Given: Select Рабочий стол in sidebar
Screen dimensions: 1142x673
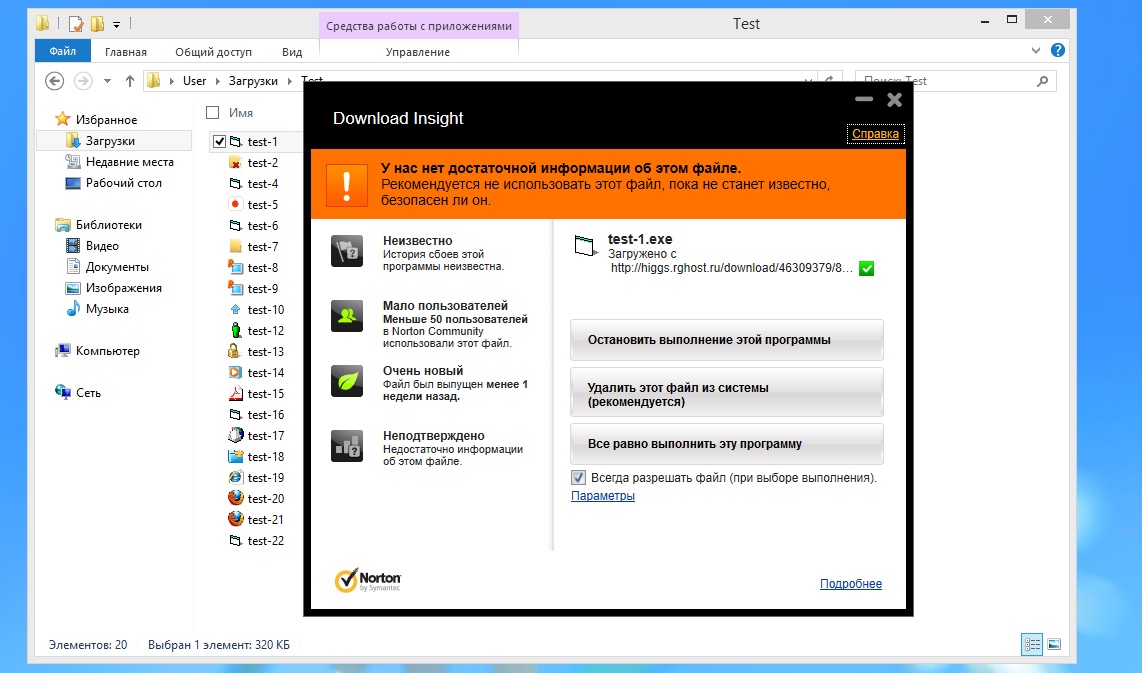Looking at the screenshot, I should click(x=124, y=183).
